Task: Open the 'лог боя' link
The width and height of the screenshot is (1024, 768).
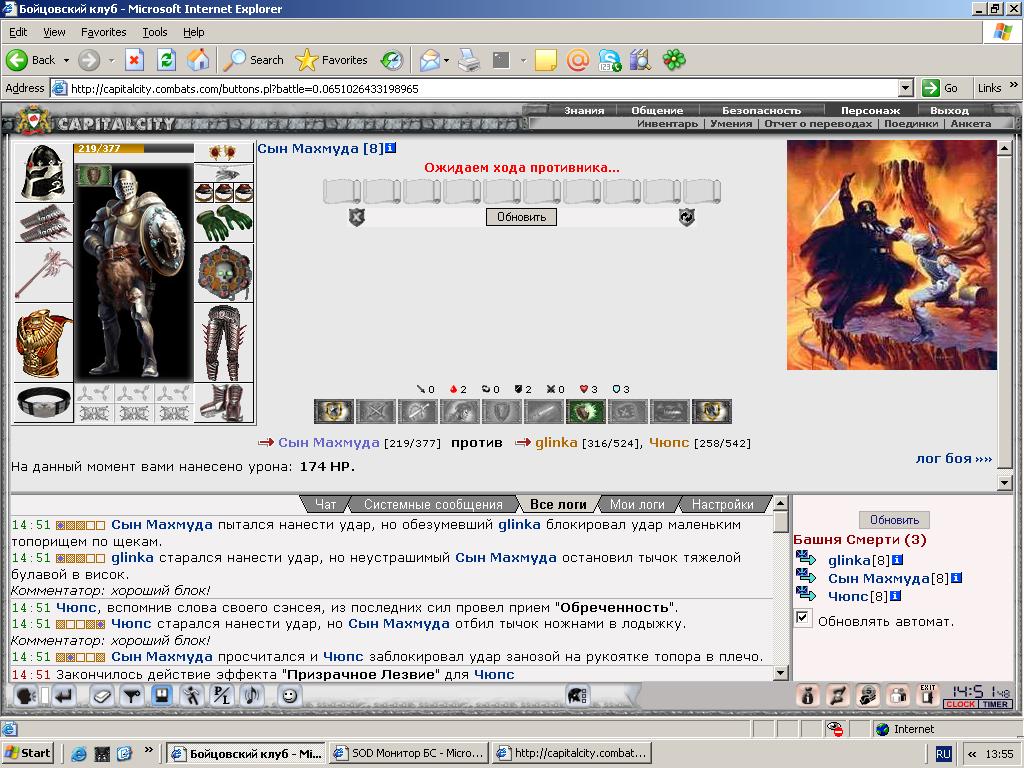Action: coord(953,458)
